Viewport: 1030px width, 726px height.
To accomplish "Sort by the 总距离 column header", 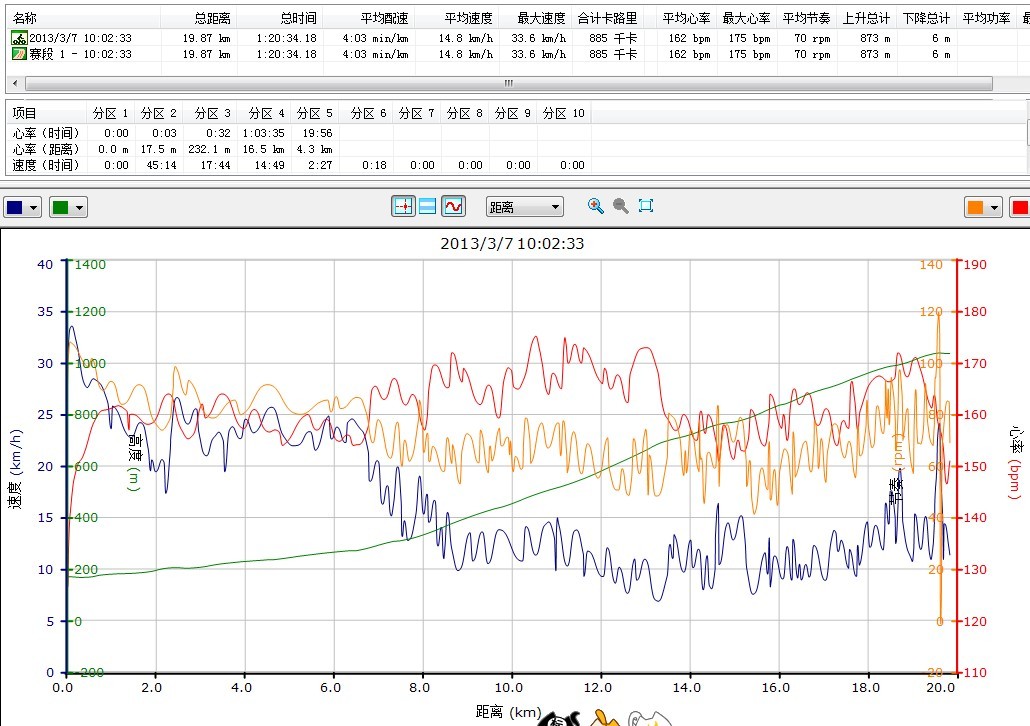I will point(211,18).
